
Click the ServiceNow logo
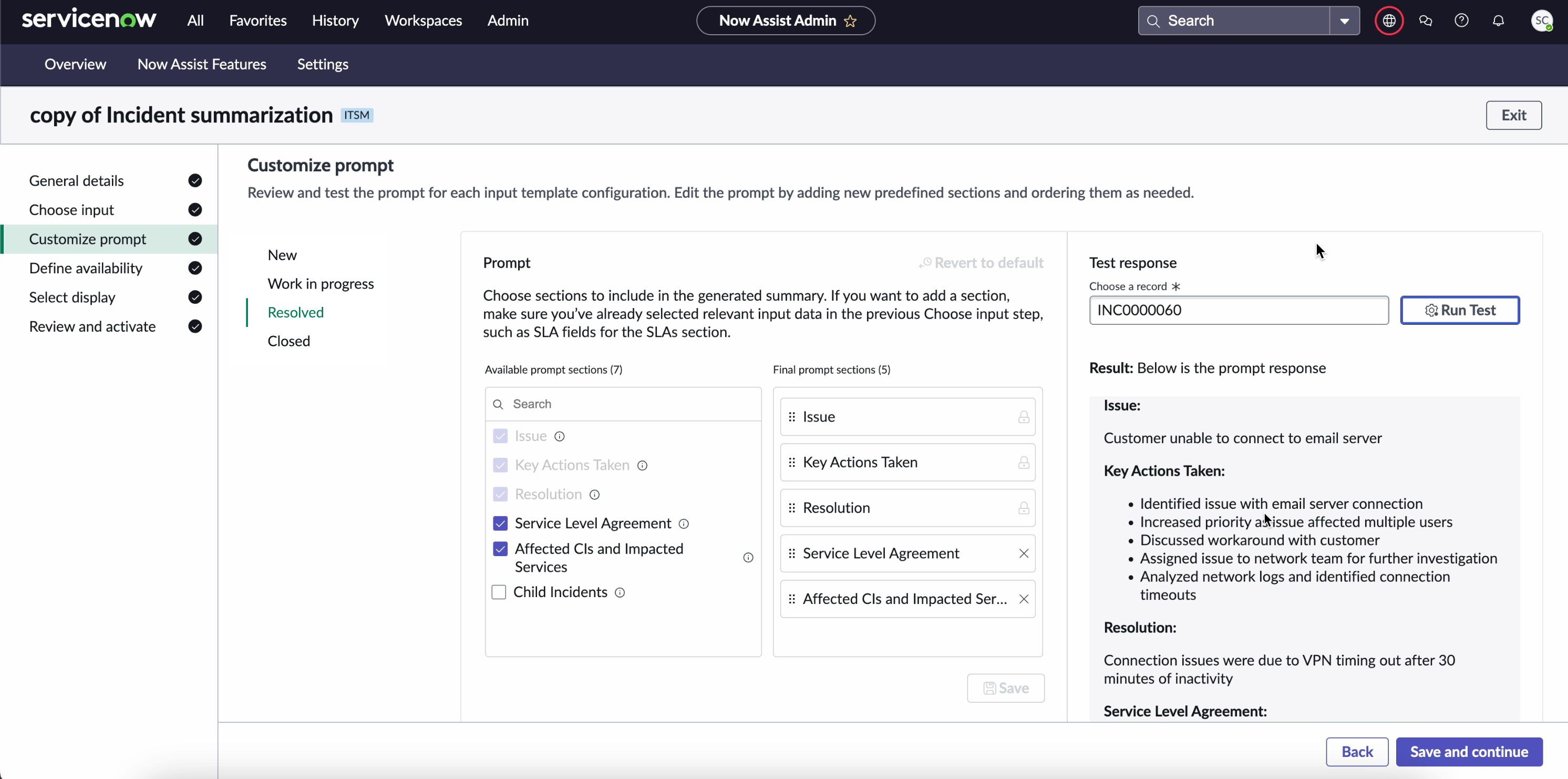(x=89, y=19)
